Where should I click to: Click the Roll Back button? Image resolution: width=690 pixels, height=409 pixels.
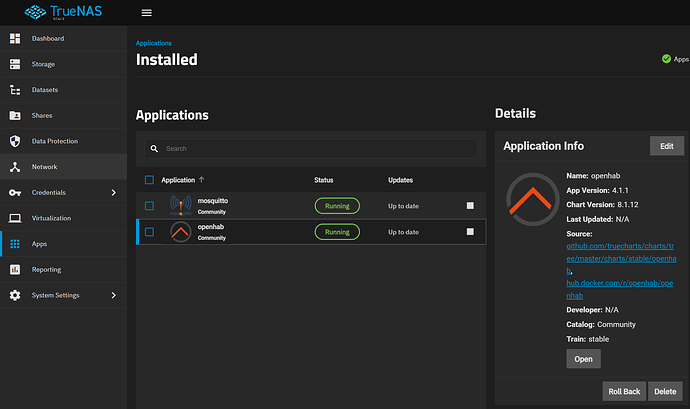[624, 391]
